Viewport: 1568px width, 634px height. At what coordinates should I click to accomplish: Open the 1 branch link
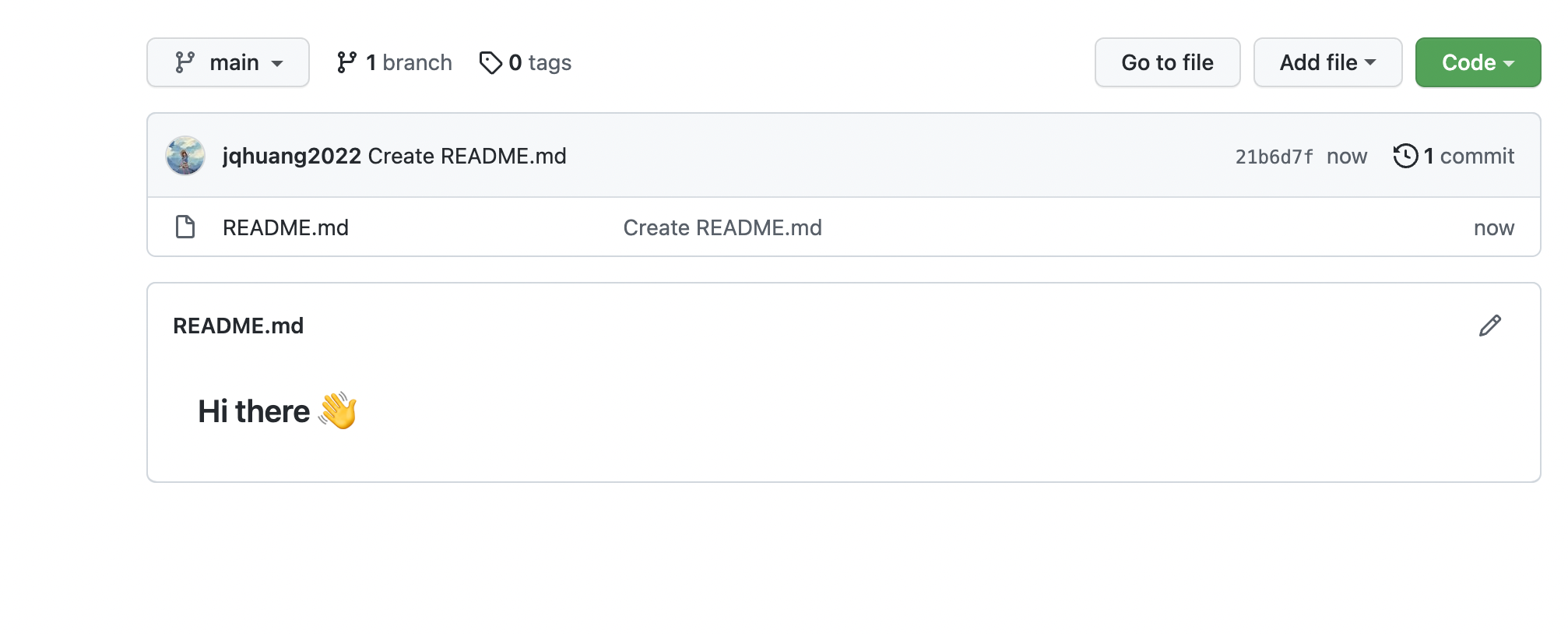pos(408,62)
